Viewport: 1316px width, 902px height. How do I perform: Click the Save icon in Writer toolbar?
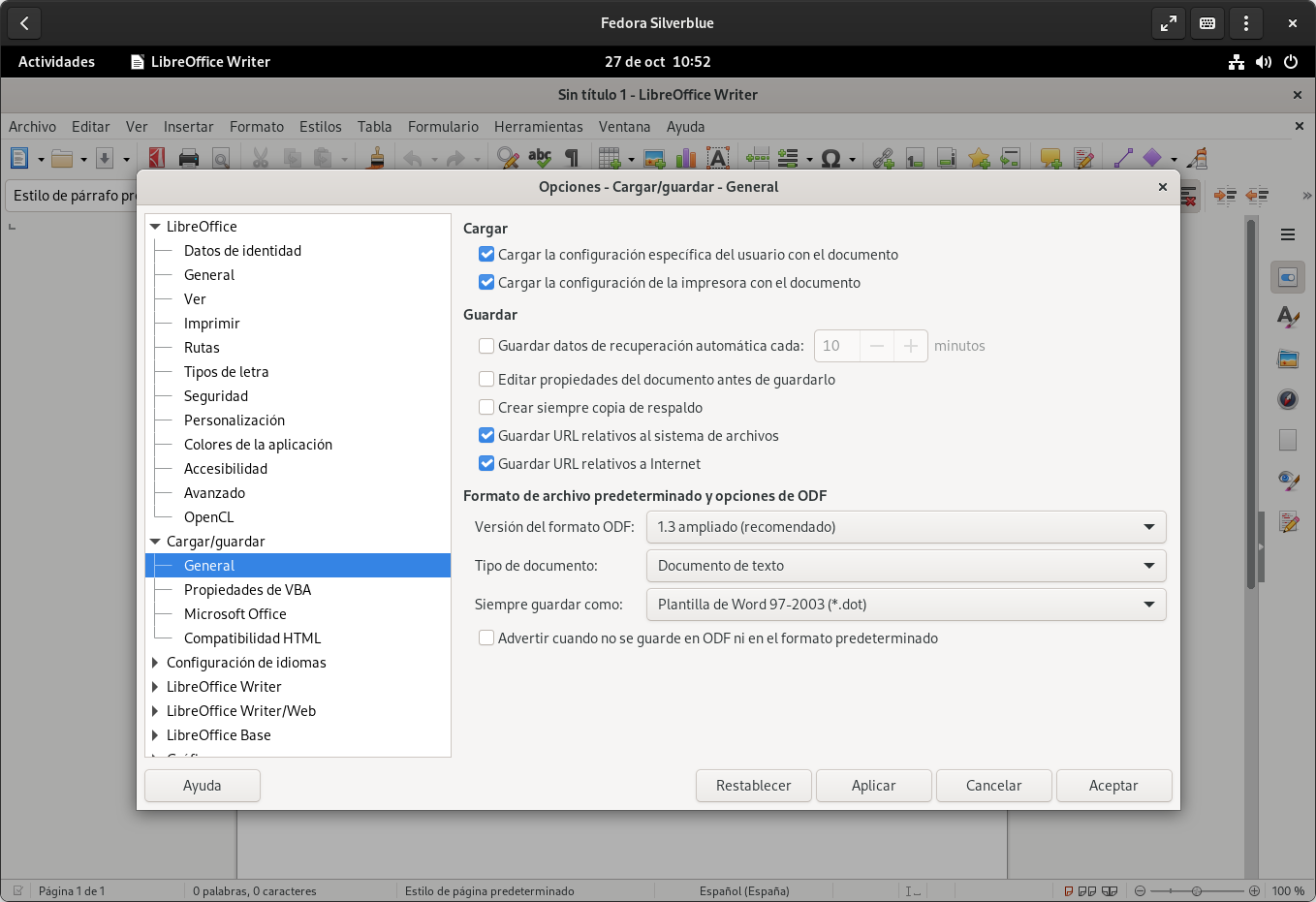pyautogui.click(x=105, y=158)
